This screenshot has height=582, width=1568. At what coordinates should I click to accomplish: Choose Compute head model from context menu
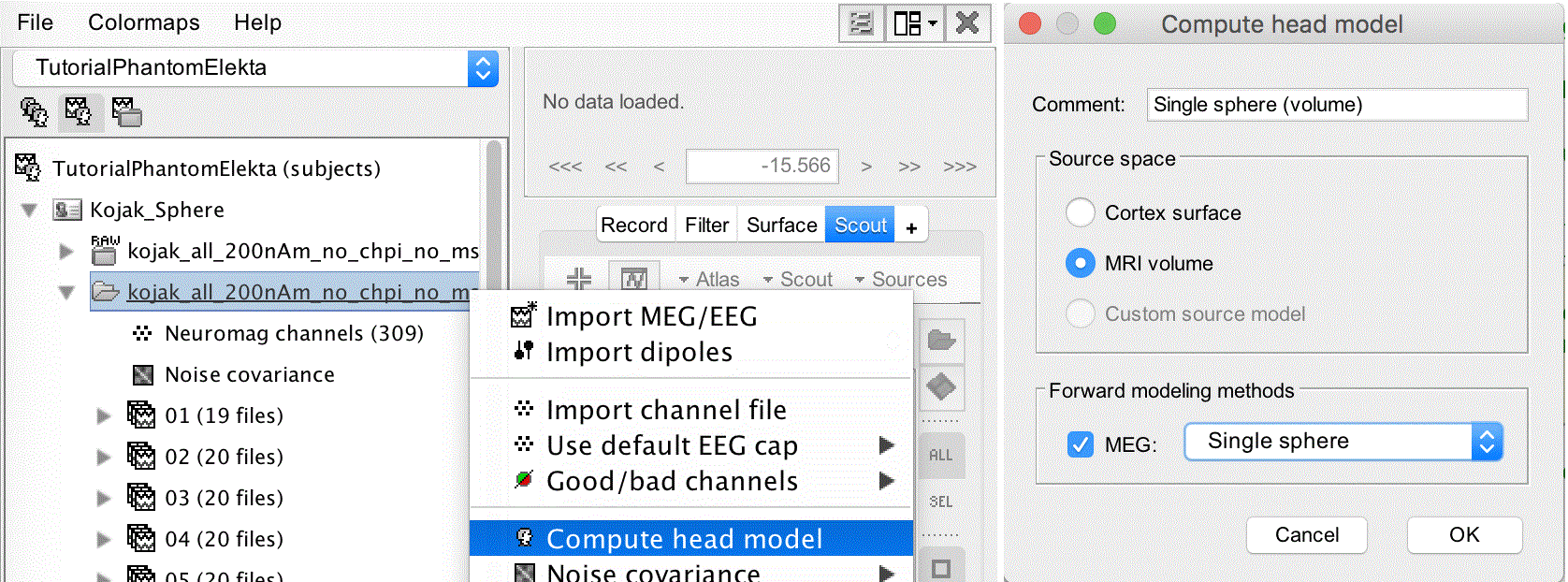point(684,538)
